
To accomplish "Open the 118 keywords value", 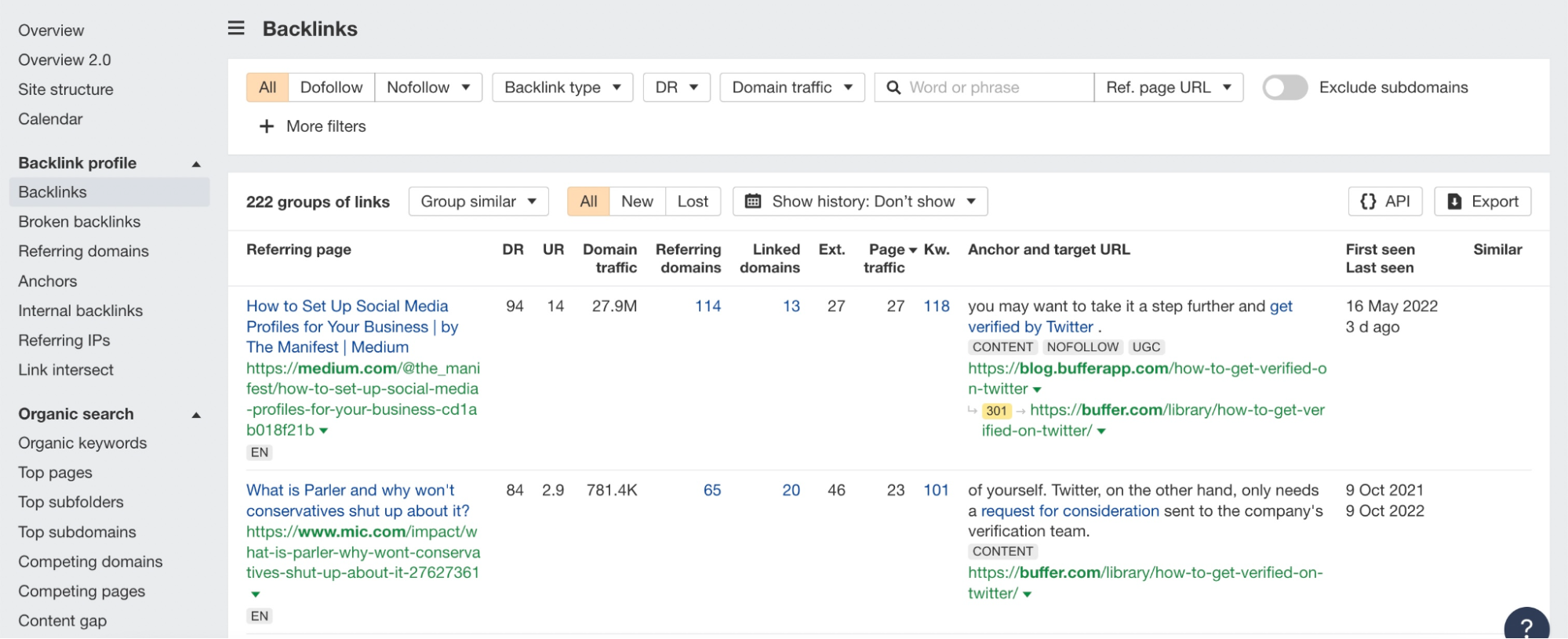I will (937, 307).
